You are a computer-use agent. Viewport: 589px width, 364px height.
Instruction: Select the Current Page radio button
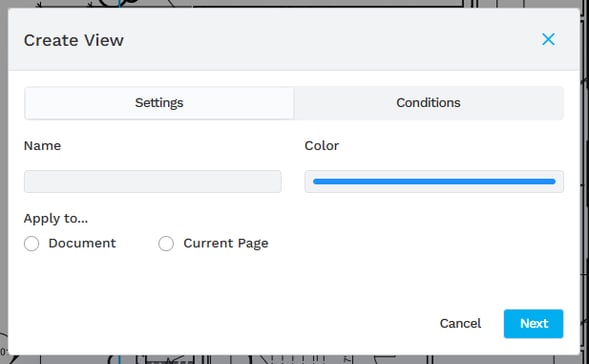tap(166, 243)
